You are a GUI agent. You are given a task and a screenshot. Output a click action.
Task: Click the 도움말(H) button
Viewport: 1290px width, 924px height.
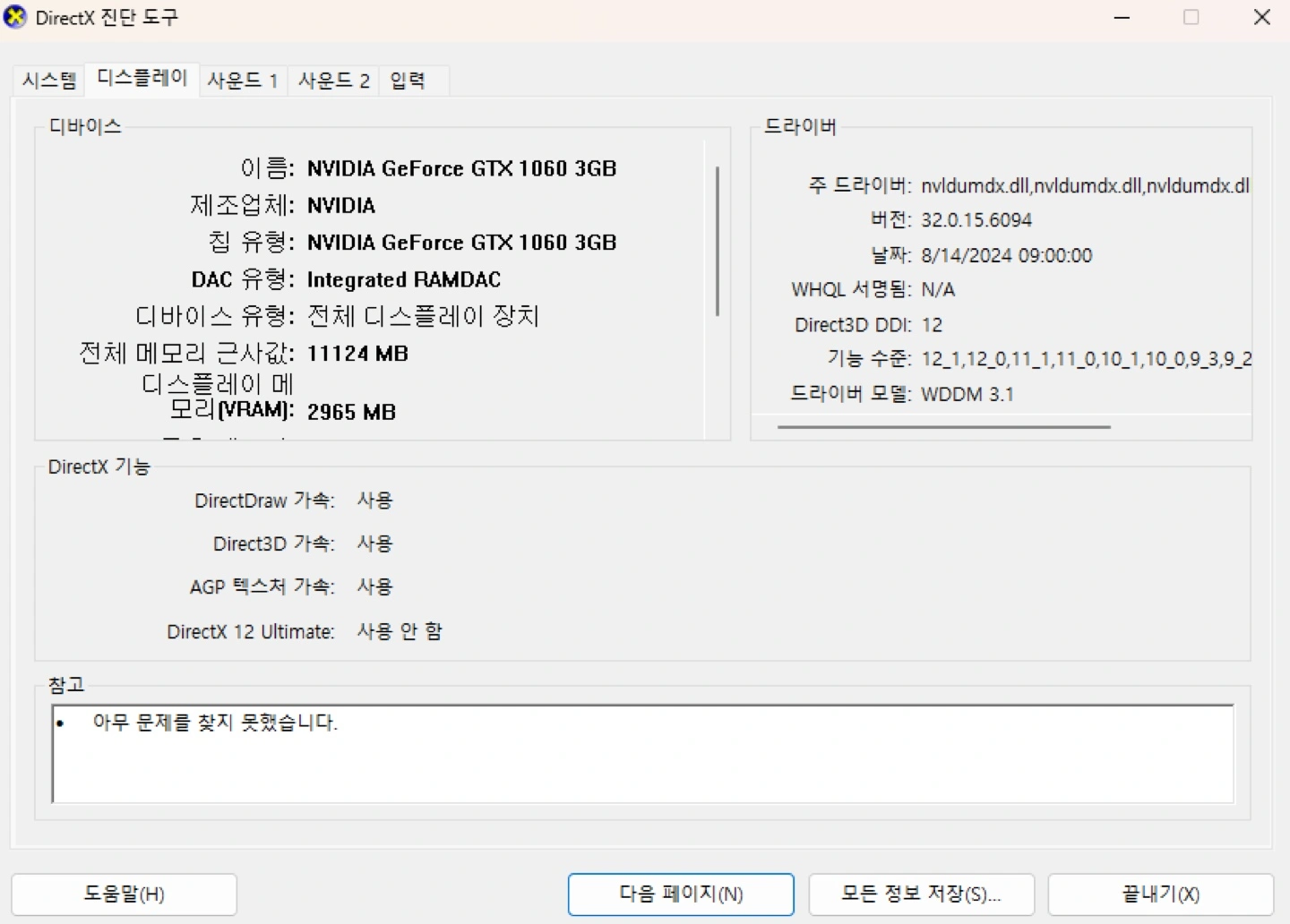tap(125, 894)
